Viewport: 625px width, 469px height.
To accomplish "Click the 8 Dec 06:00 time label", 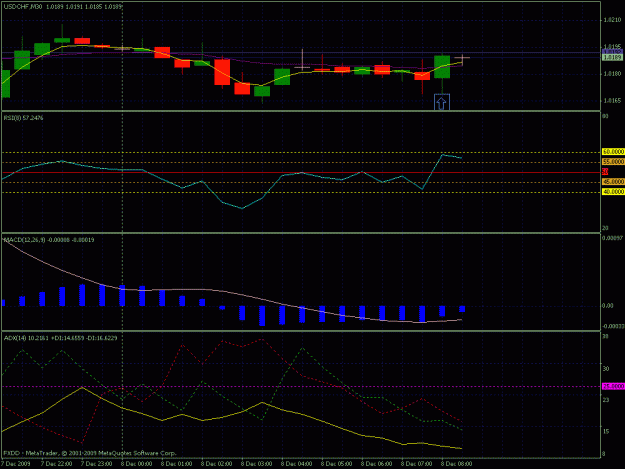I will coord(376,464).
